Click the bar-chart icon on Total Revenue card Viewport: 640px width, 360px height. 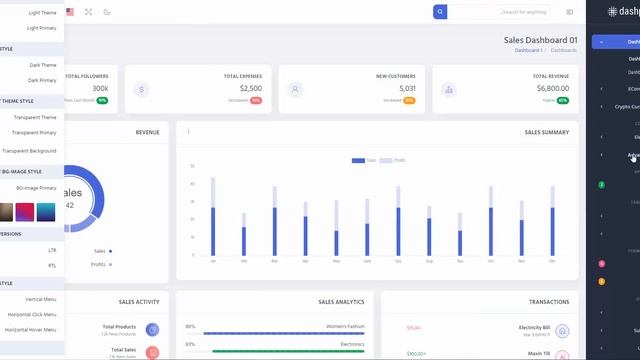click(x=449, y=89)
